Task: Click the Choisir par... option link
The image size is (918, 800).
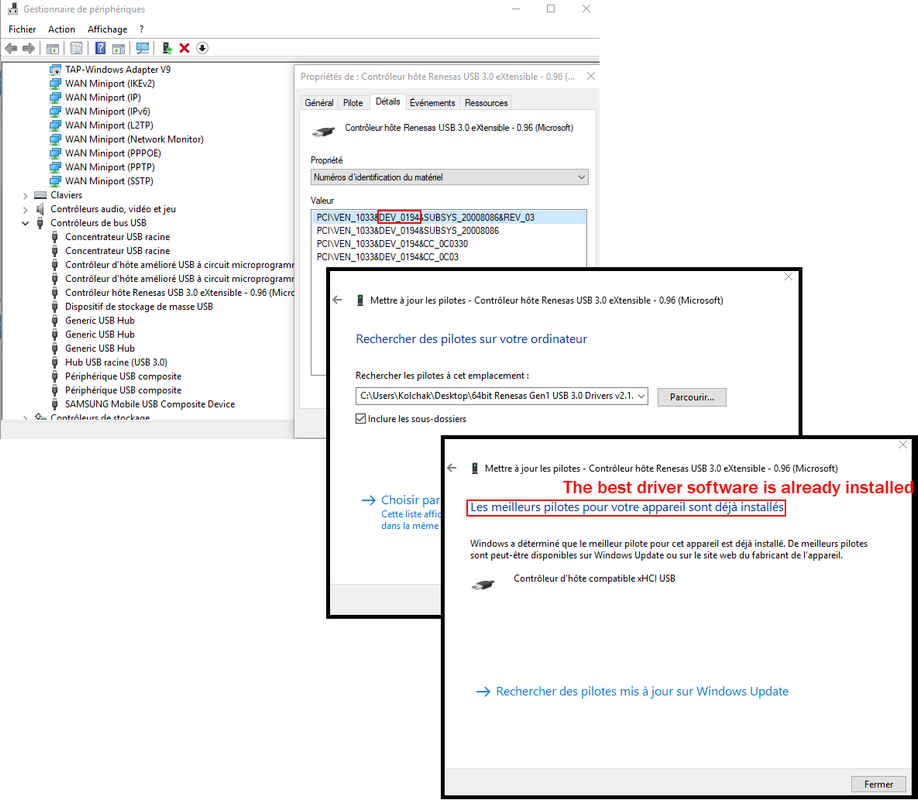Action: (x=410, y=500)
